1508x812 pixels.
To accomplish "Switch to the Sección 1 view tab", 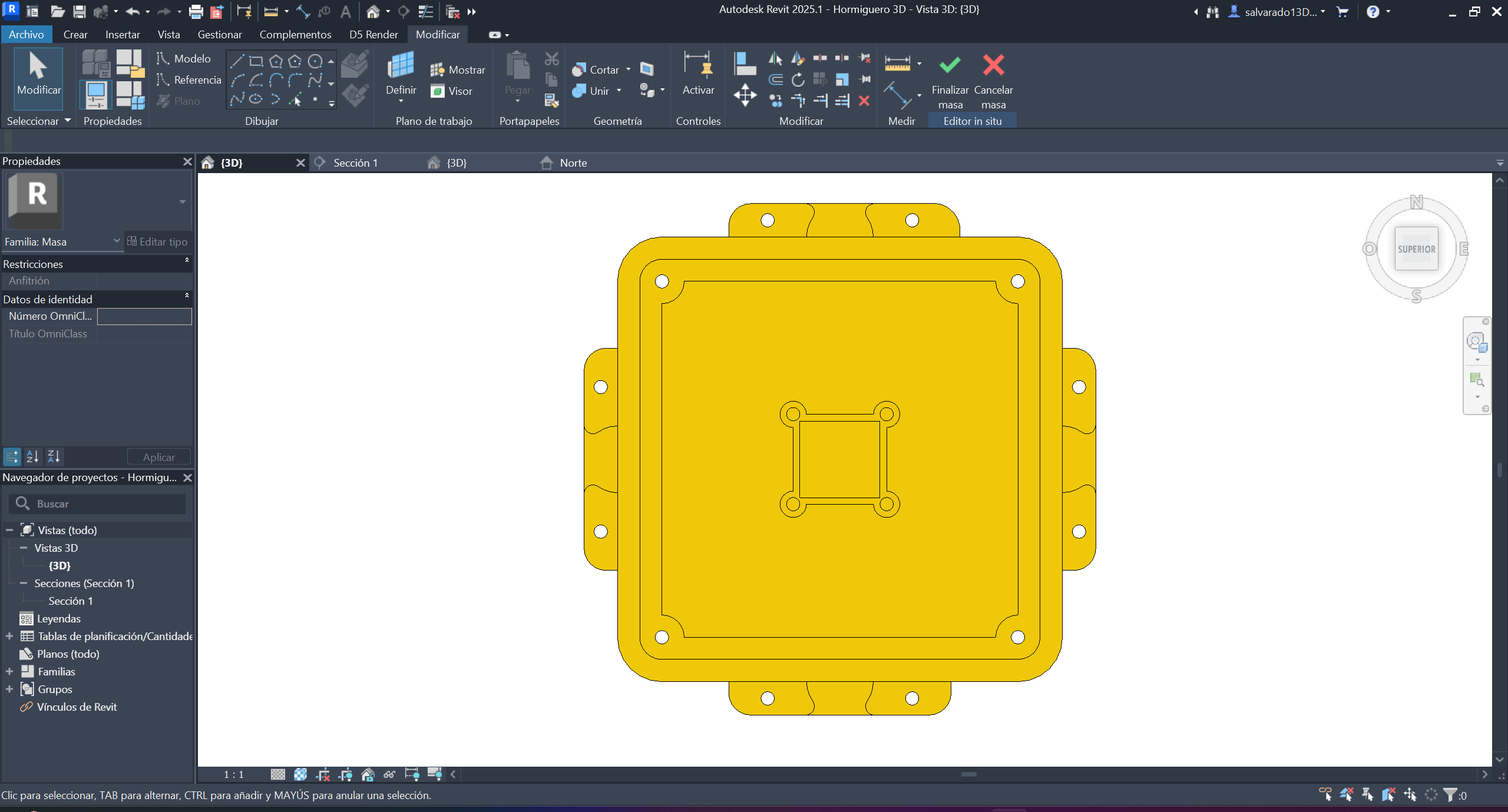I will pyautogui.click(x=355, y=163).
